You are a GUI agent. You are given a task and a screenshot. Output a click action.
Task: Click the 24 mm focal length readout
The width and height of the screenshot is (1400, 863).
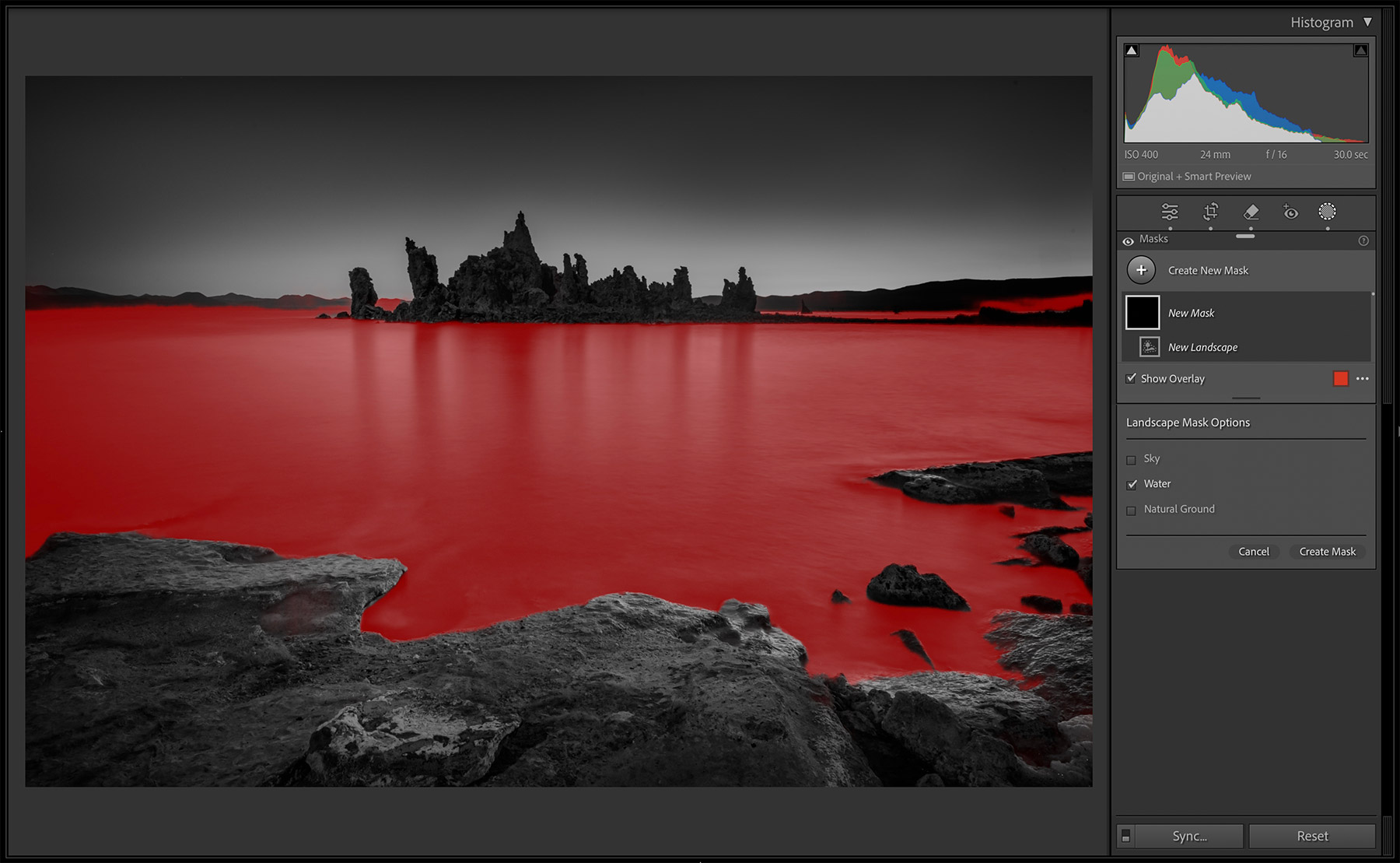click(1215, 155)
